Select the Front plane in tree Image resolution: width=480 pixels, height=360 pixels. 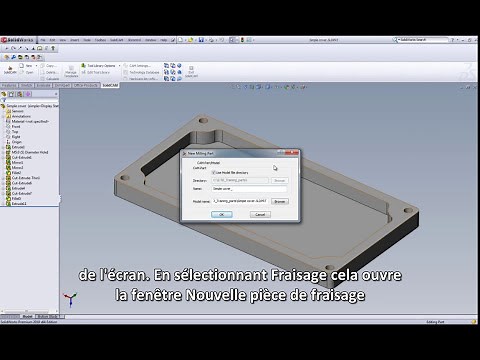(x=13, y=127)
